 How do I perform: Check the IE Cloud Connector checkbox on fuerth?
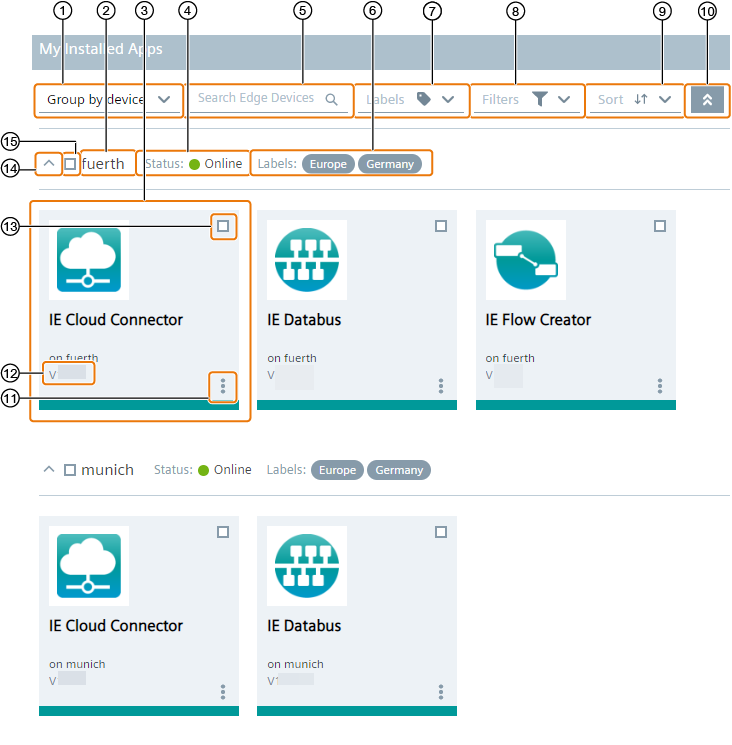click(x=223, y=227)
